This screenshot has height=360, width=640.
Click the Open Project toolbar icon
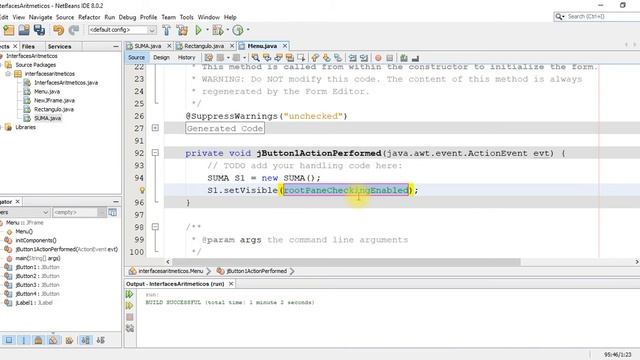point(24,30)
